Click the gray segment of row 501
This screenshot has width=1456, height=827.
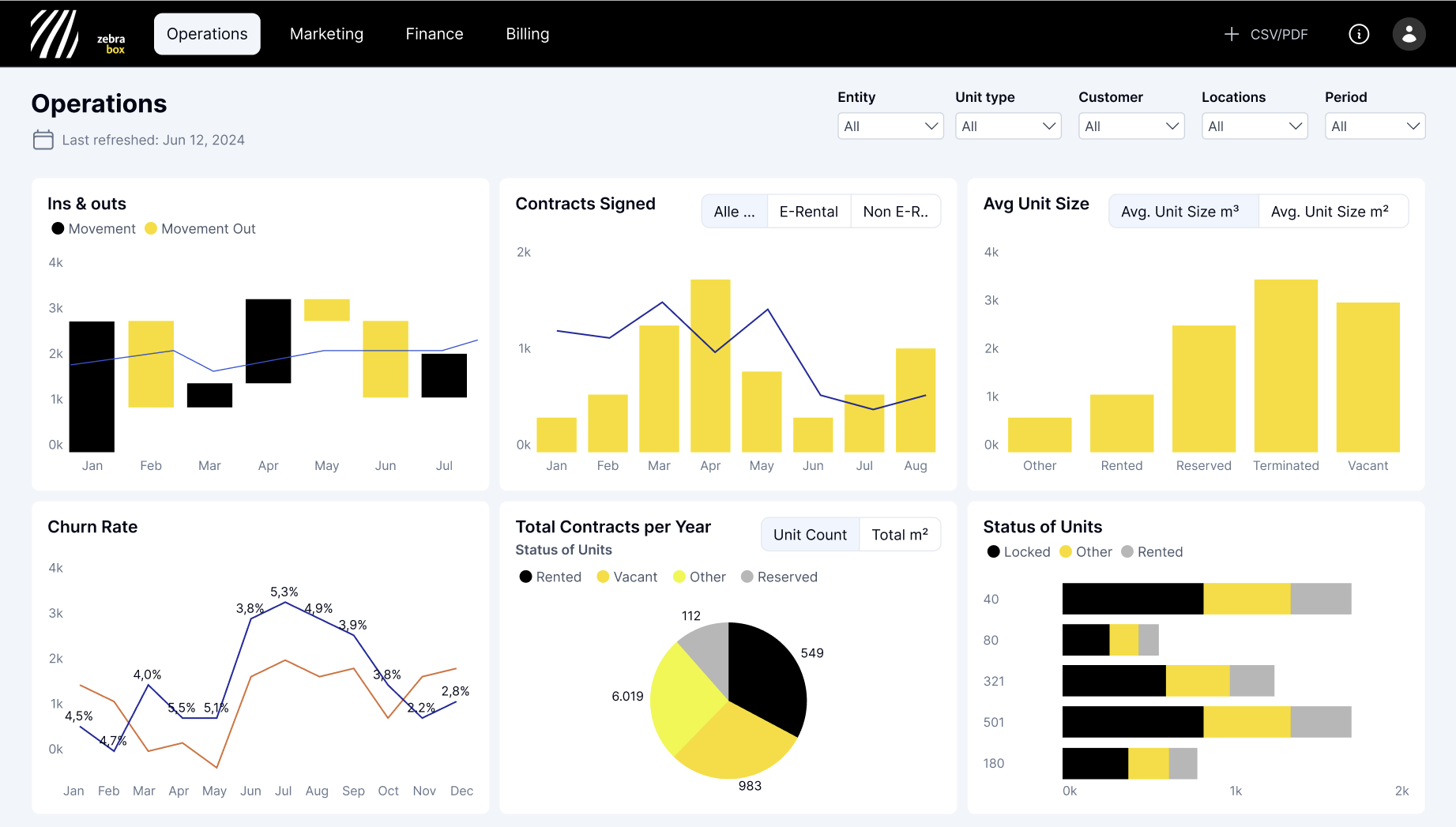coord(1321,722)
